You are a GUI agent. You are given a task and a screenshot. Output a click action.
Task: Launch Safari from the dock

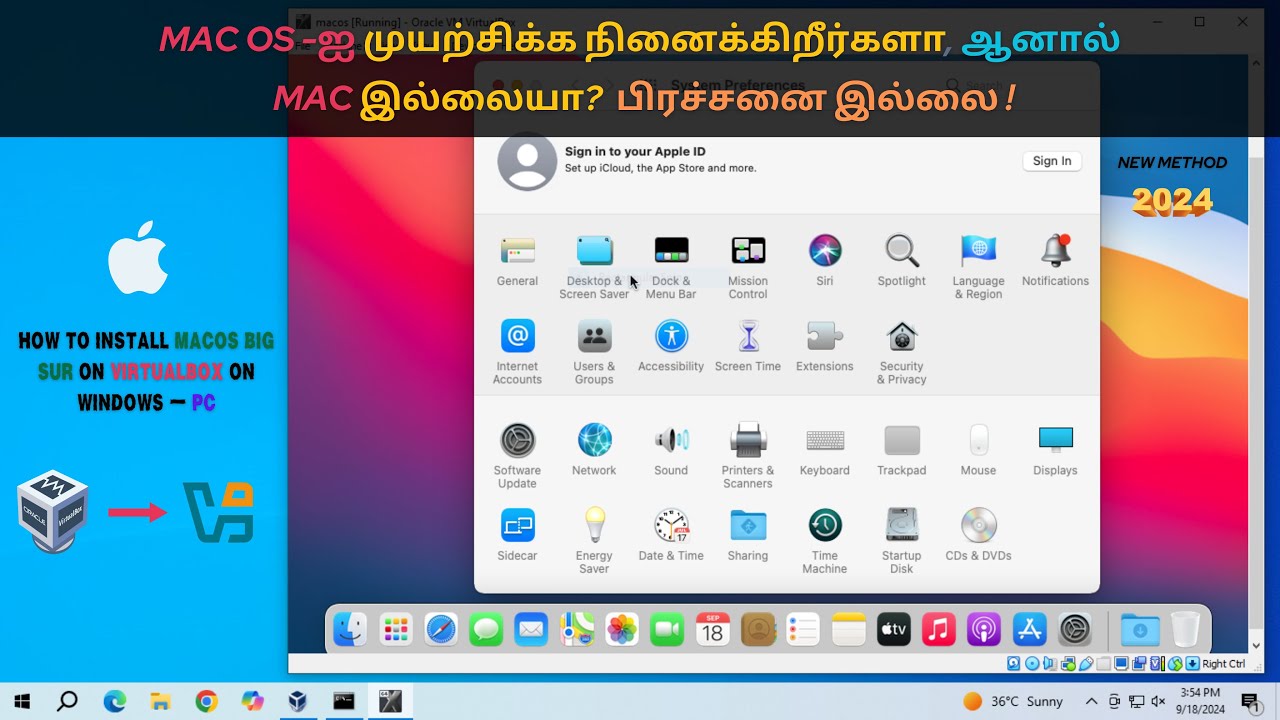[441, 630]
